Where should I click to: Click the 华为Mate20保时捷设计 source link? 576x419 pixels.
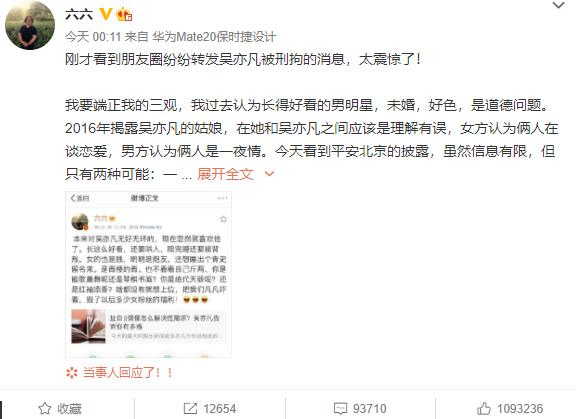pos(214,36)
